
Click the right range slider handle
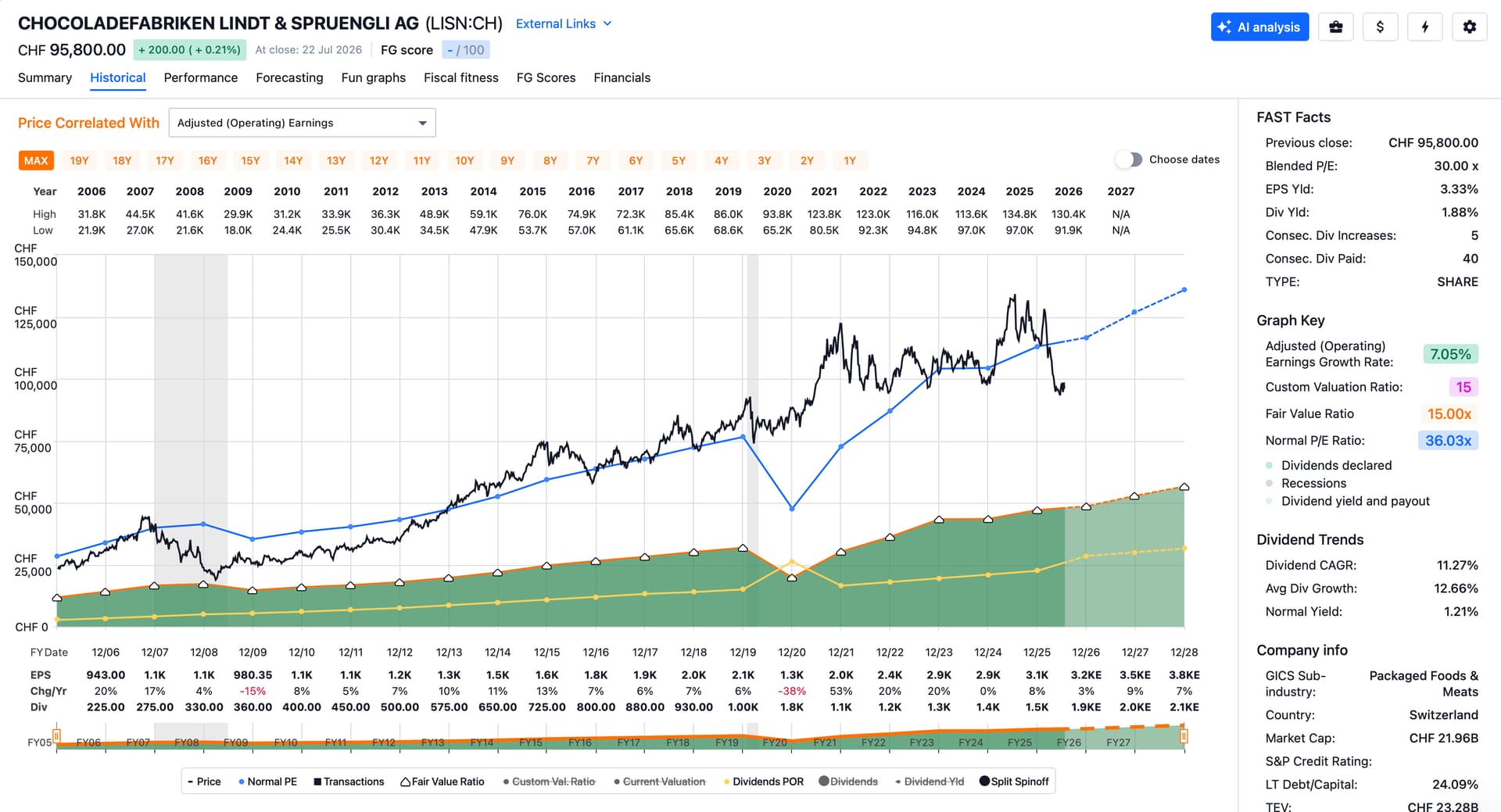point(1184,736)
